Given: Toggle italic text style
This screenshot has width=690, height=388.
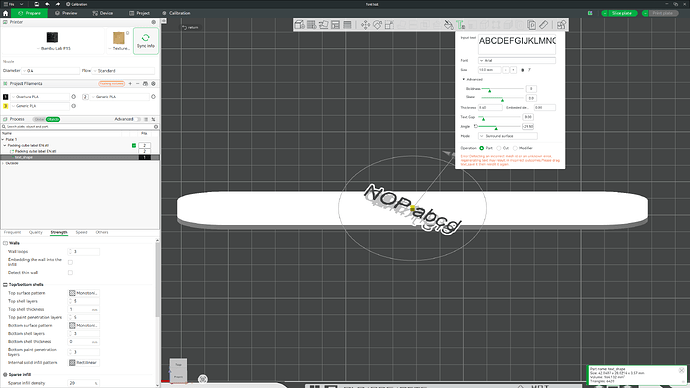Looking at the screenshot, I should pyautogui.click(x=529, y=70).
